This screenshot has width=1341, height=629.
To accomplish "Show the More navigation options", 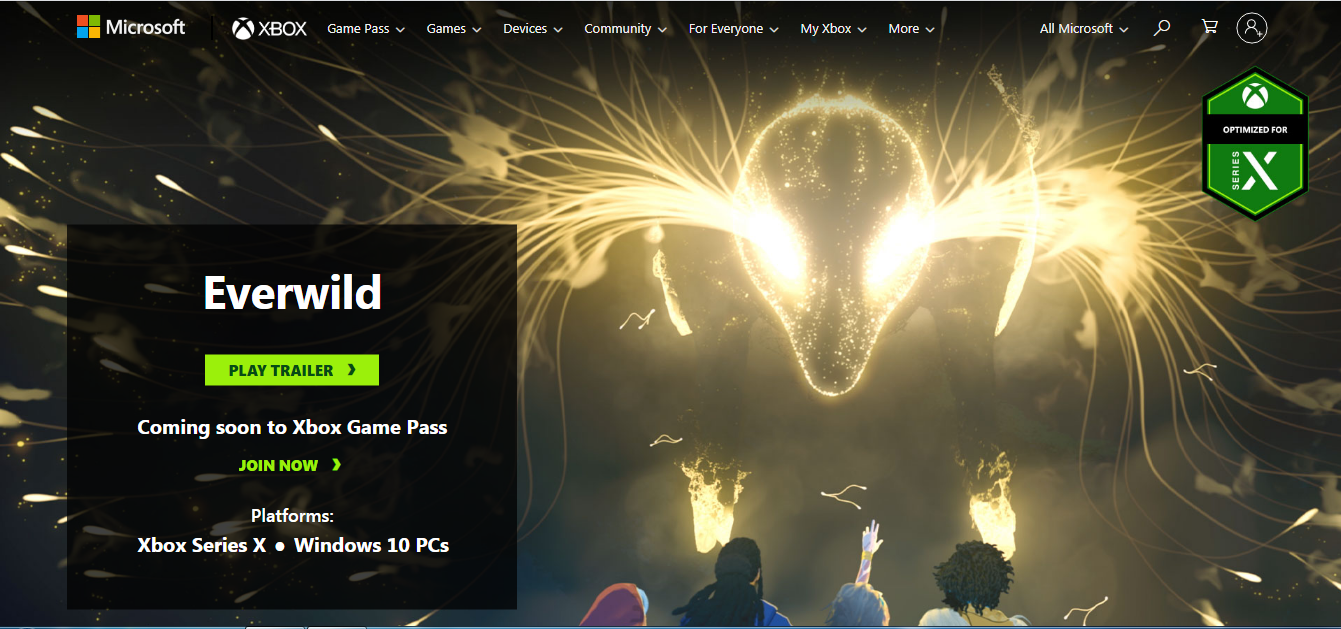I will (x=911, y=29).
